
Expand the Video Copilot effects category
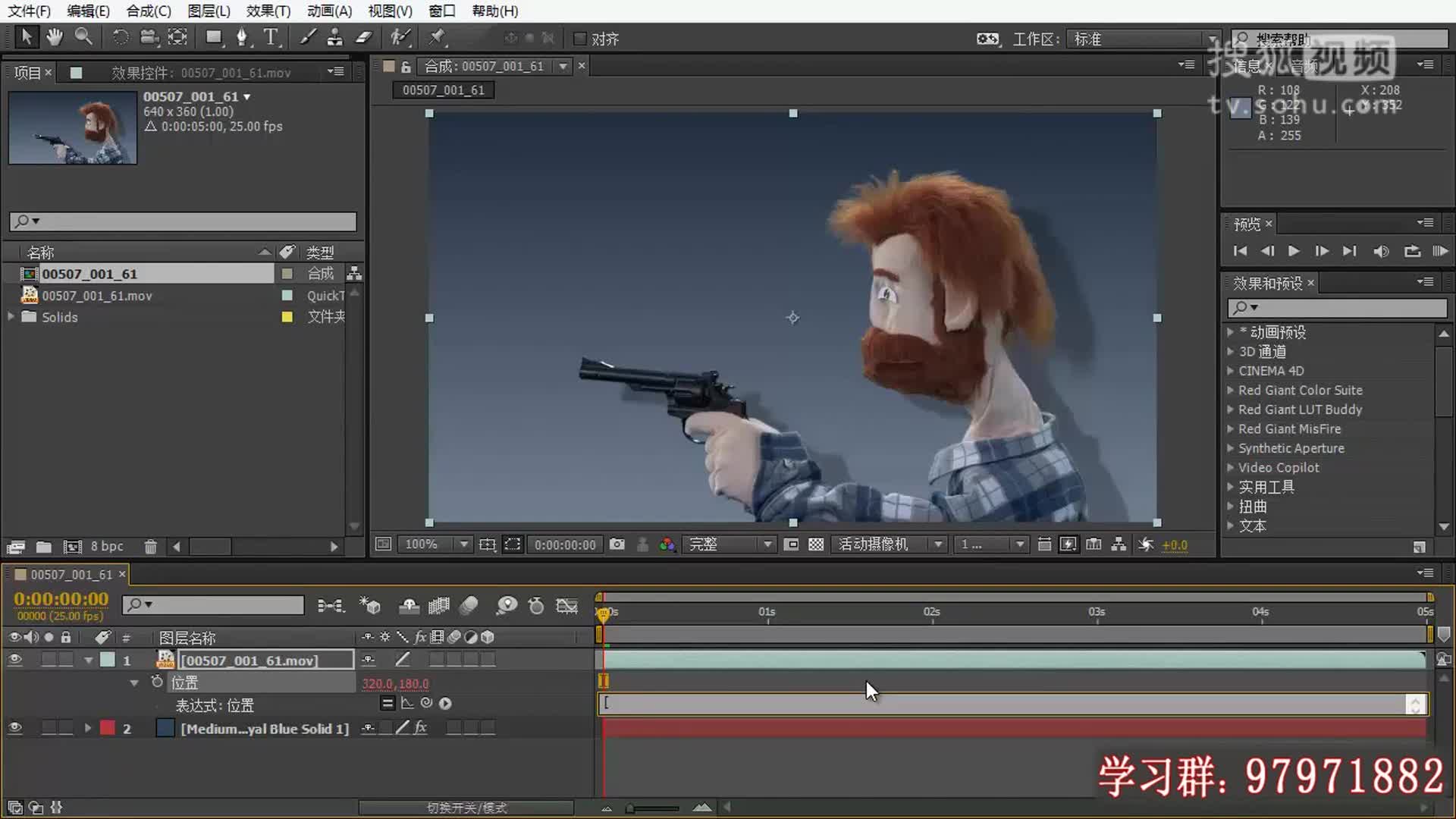[1230, 467]
